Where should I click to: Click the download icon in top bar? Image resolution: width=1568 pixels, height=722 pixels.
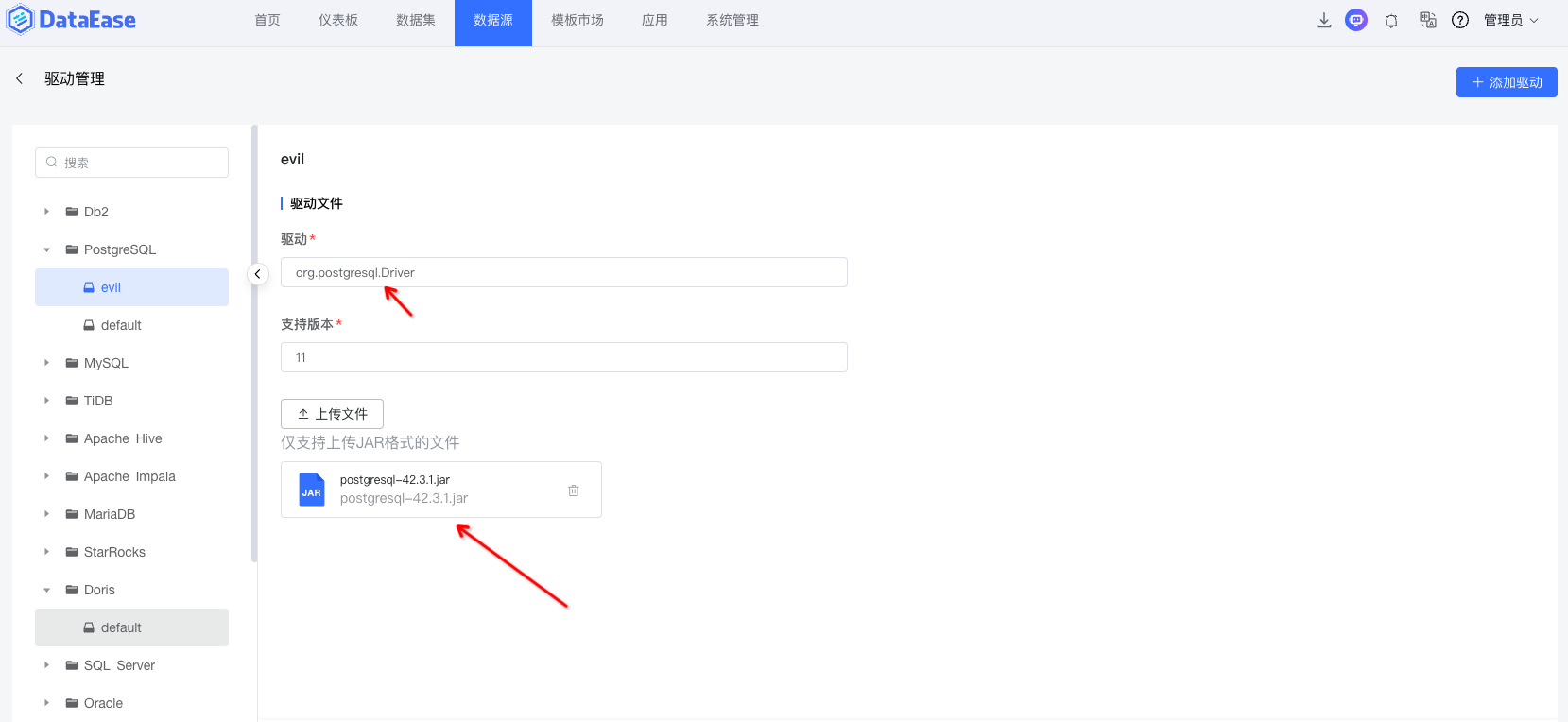[x=1323, y=21]
